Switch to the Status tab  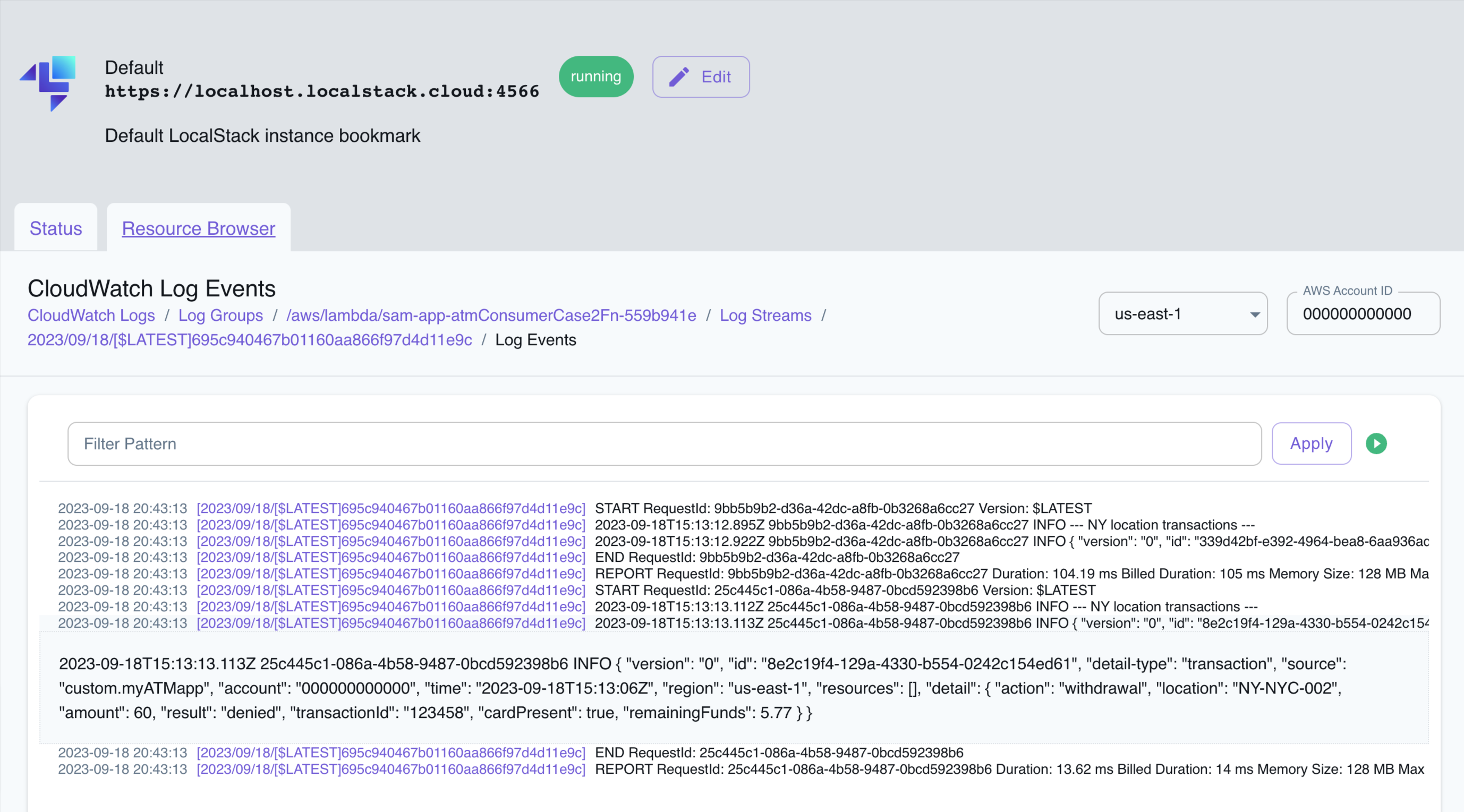(56, 228)
